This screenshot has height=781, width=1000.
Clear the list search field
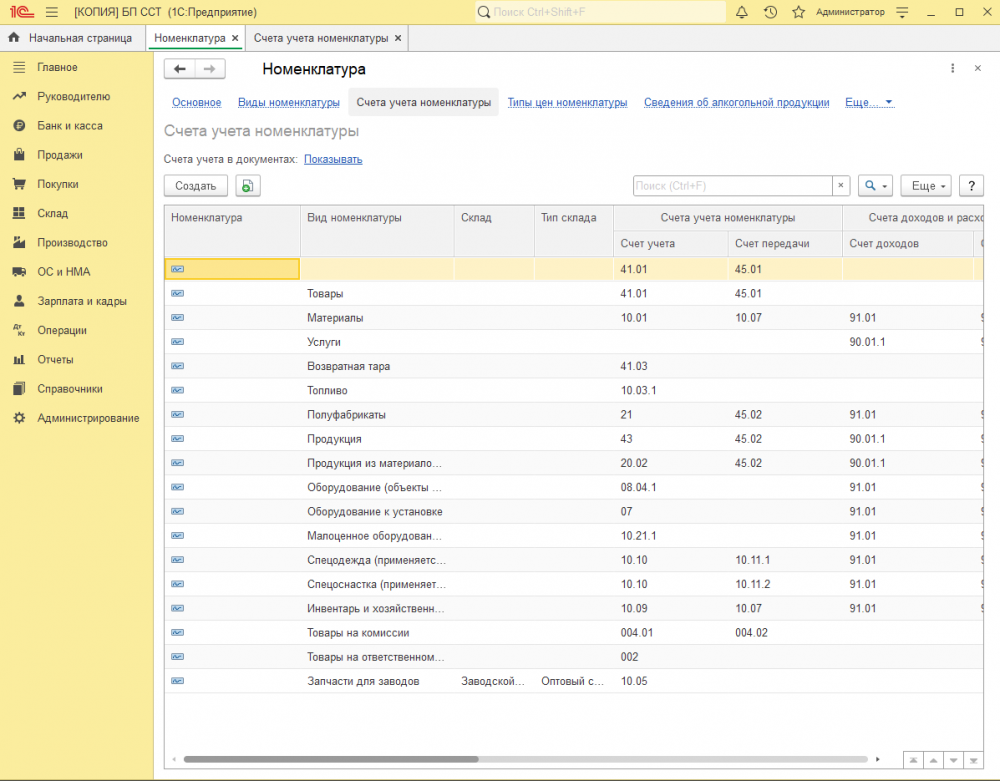[841, 186]
